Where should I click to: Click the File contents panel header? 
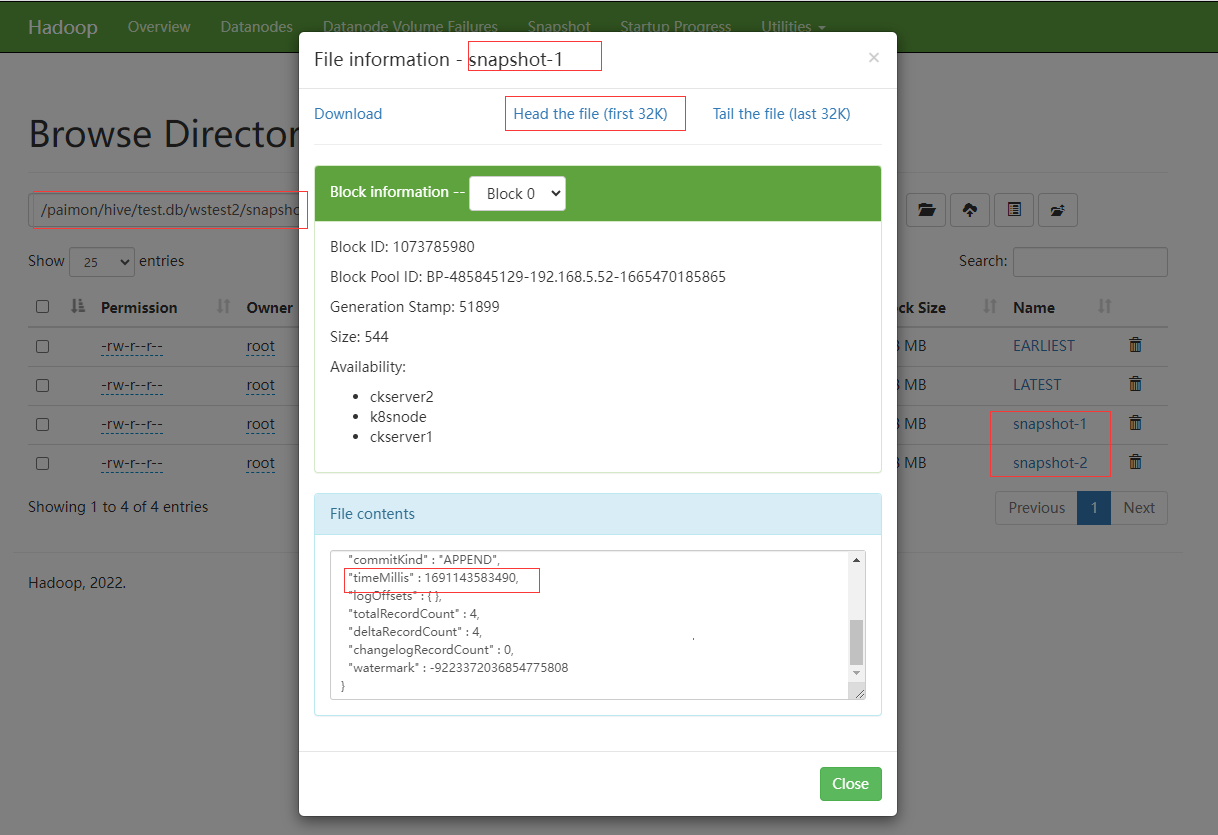point(598,514)
